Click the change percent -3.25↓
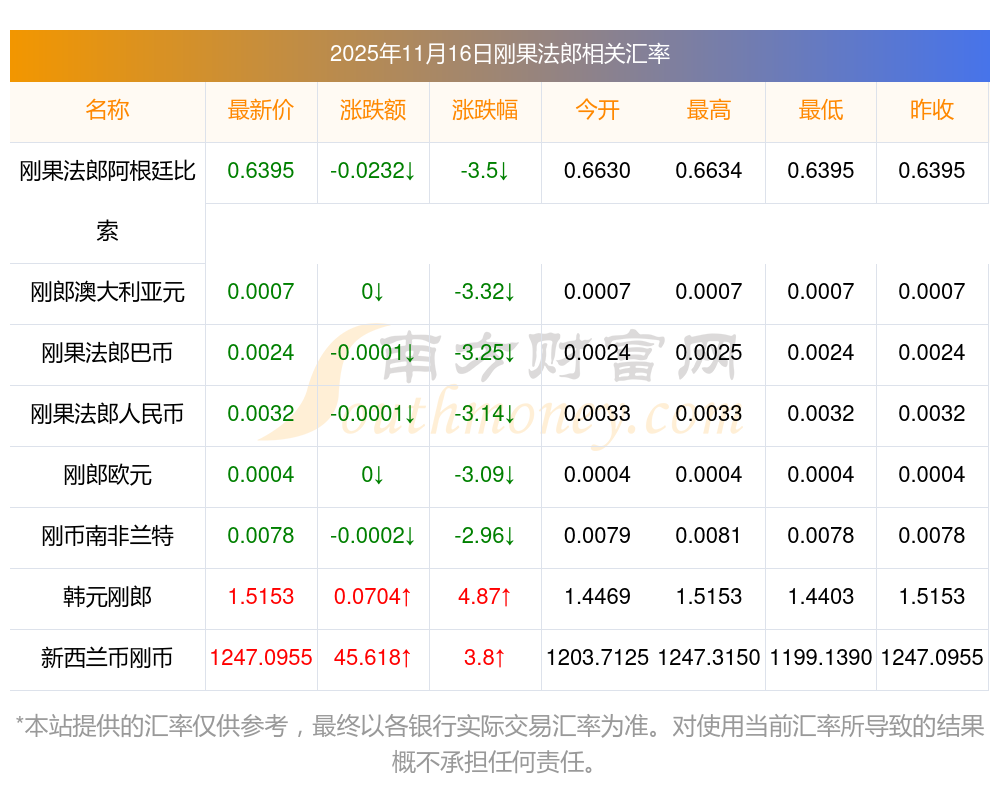The image size is (1000, 793). [485, 353]
